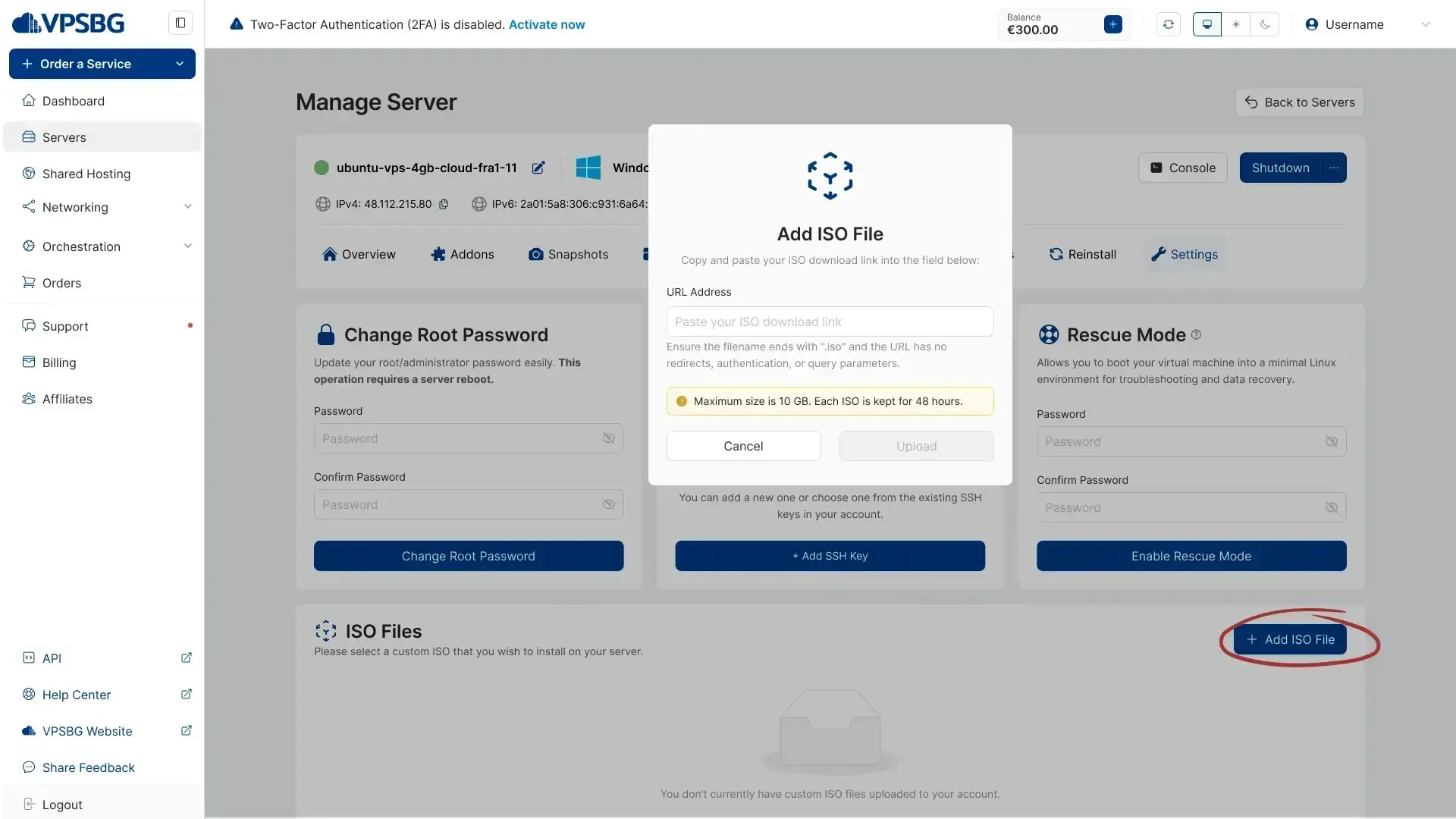Collapse the sidebar using the panel icon
Screen dimensions: 1456x819
click(180, 23)
